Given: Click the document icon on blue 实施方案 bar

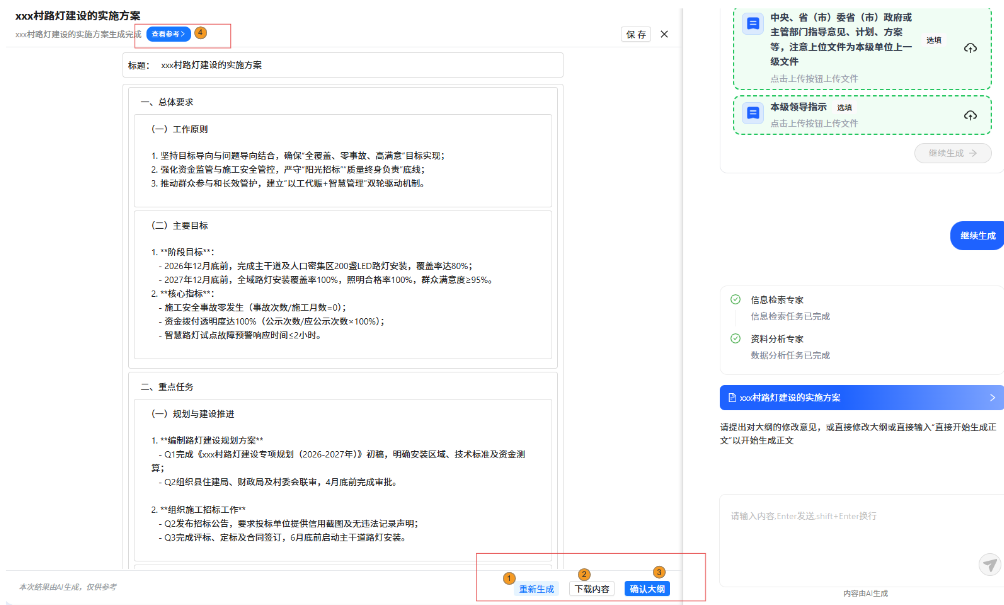Looking at the screenshot, I should tap(732, 397).
